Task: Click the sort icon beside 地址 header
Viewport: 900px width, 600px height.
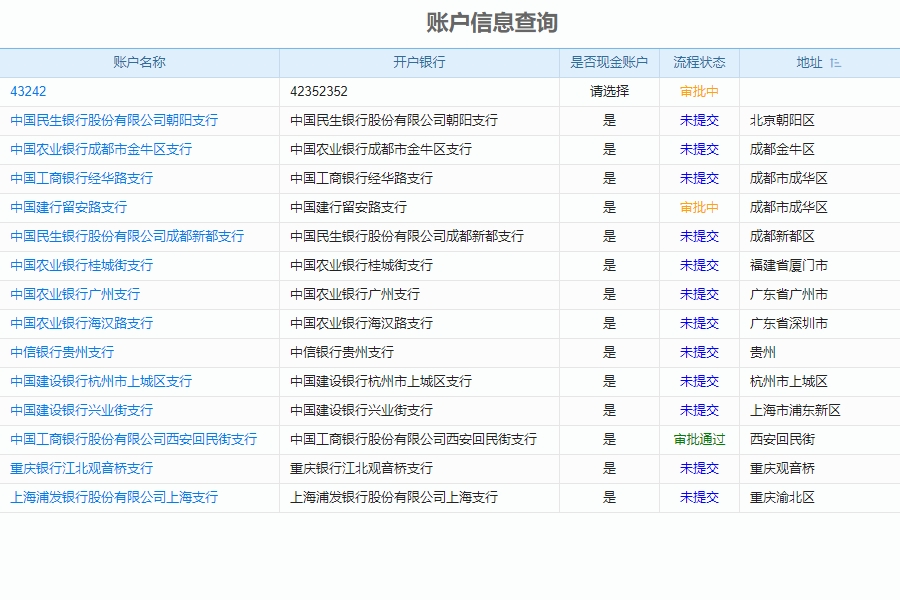Action: [834, 62]
